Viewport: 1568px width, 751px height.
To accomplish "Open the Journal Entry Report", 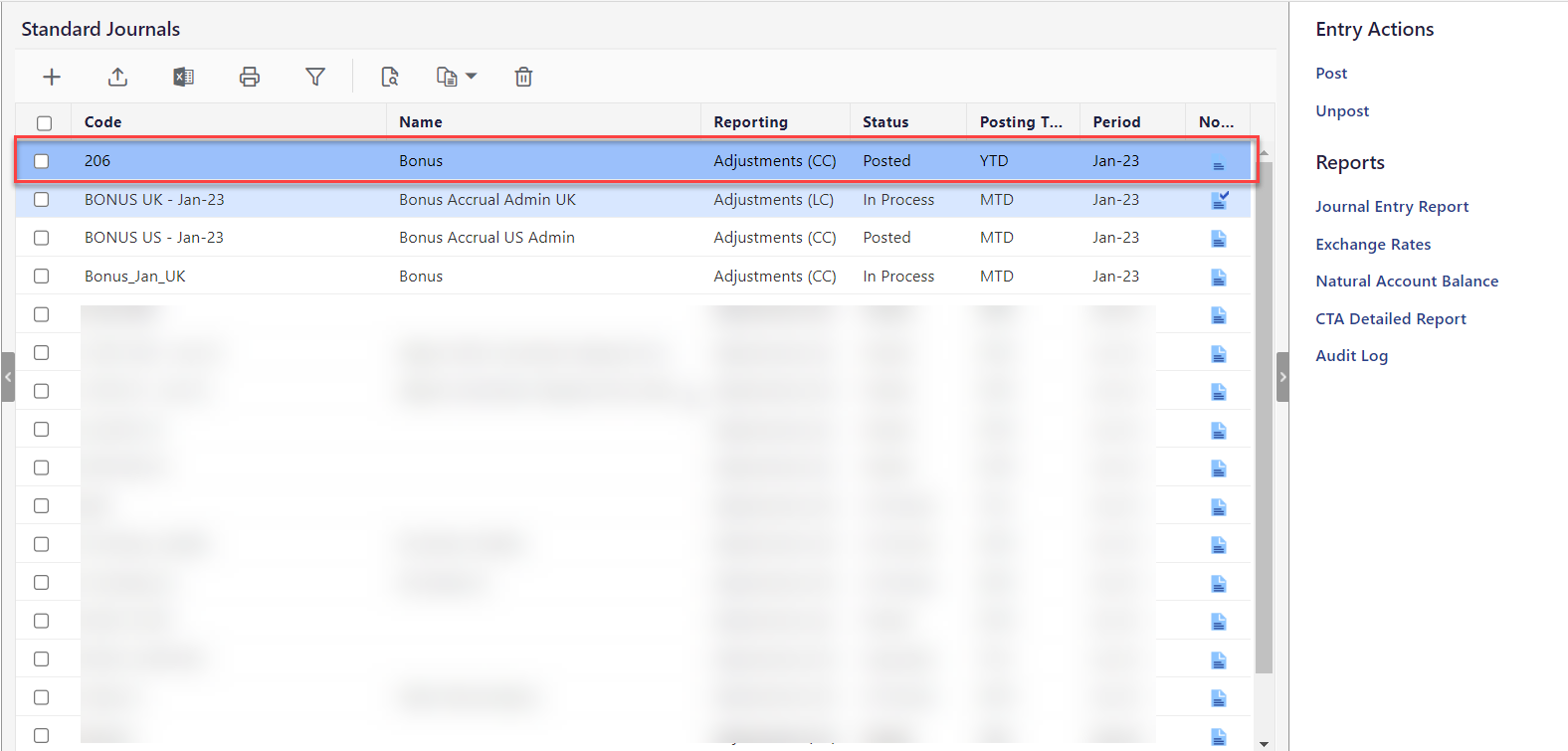I will pos(1392,206).
